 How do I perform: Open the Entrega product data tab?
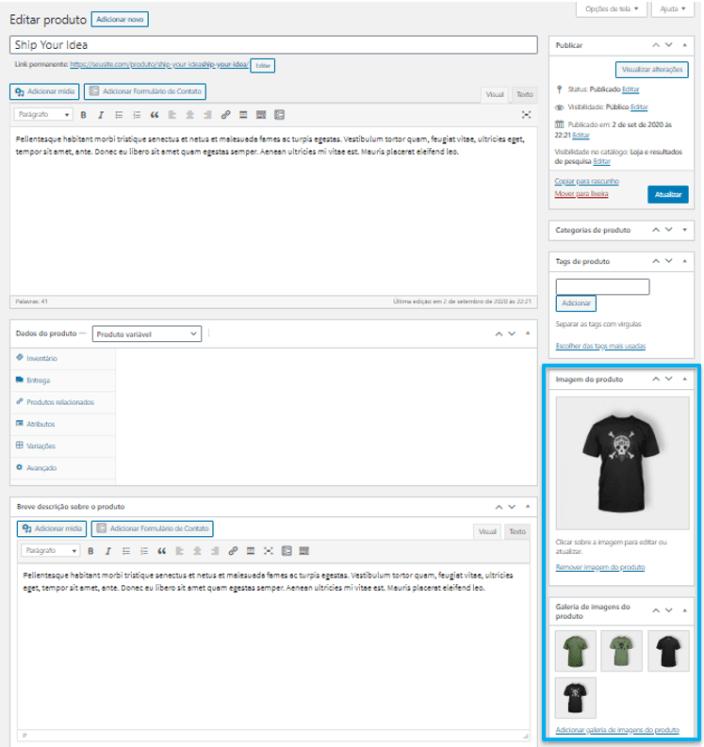pos(38,380)
